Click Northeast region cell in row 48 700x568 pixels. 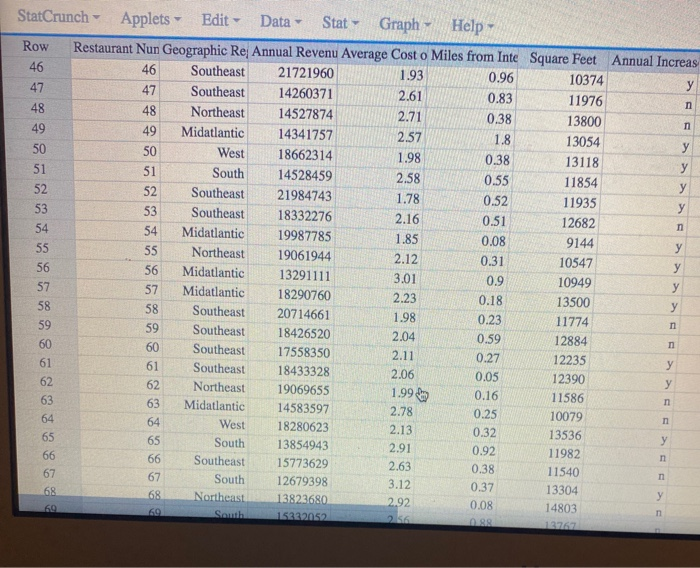(x=217, y=112)
